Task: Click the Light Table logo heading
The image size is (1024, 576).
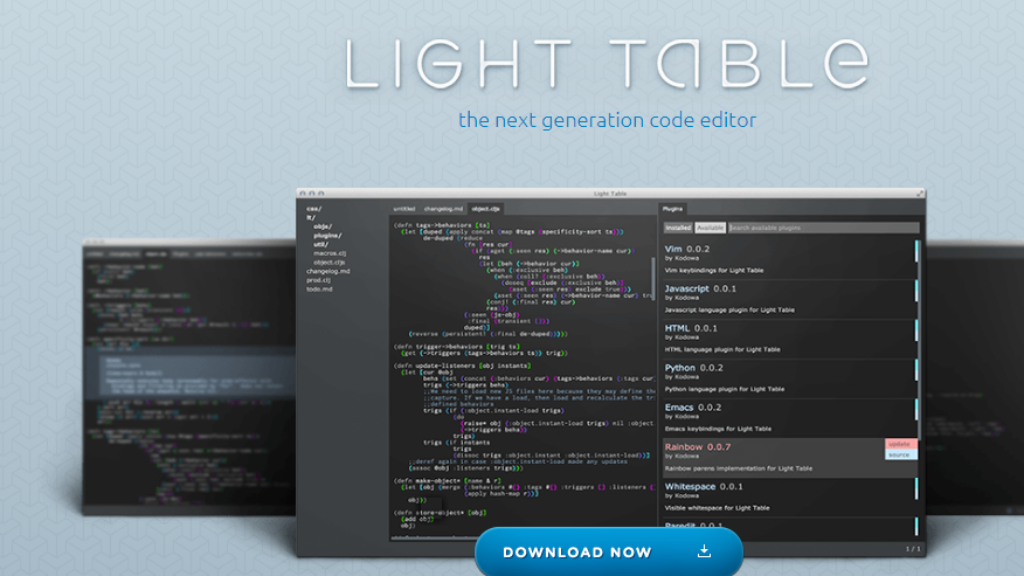Action: pyautogui.click(x=607, y=63)
